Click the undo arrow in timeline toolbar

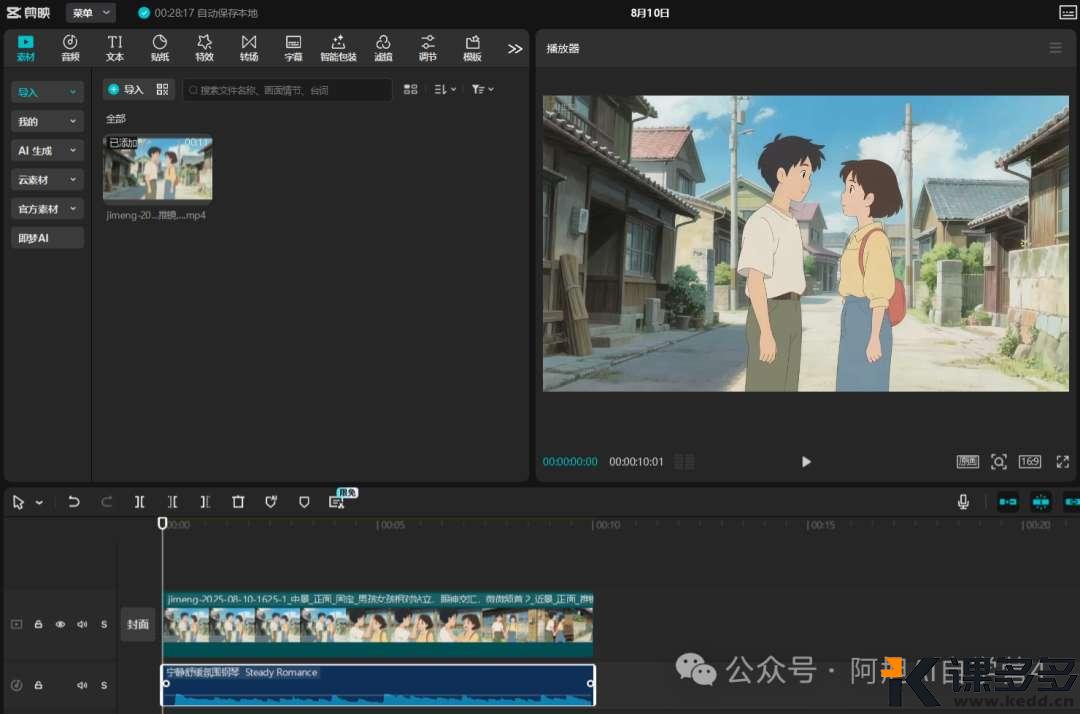click(x=74, y=502)
